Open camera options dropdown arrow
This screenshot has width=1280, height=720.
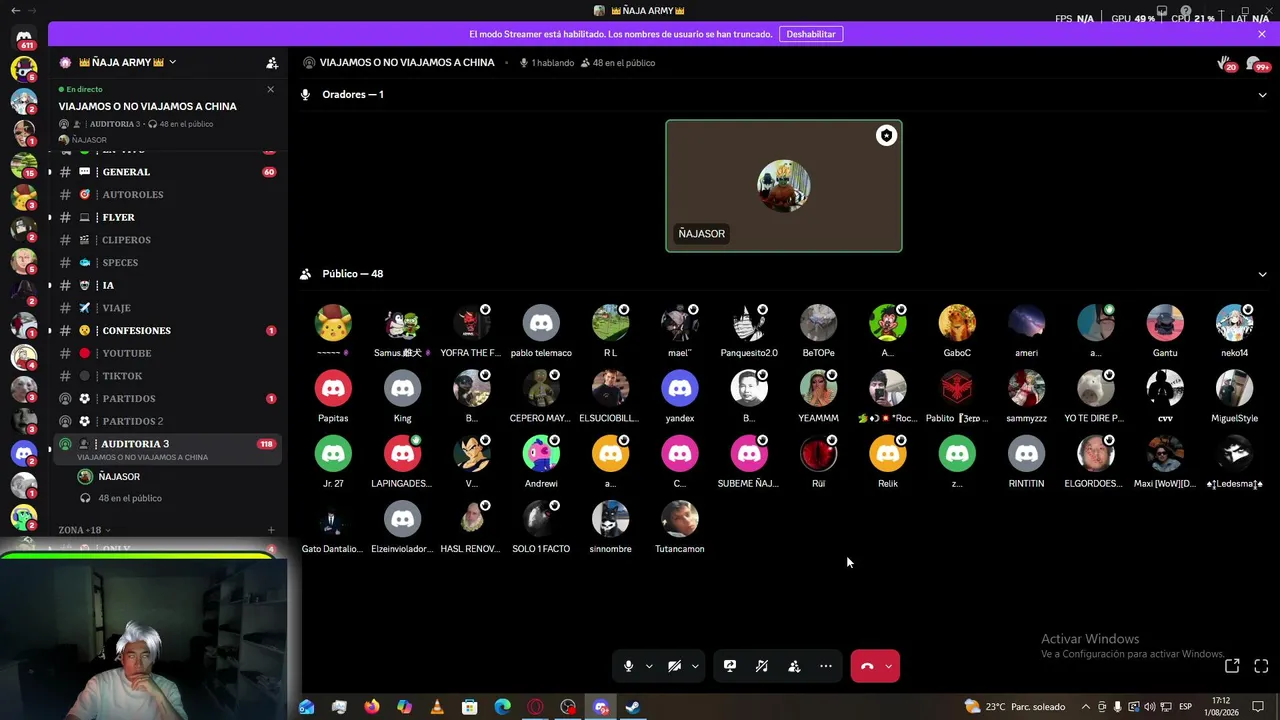pos(695,666)
